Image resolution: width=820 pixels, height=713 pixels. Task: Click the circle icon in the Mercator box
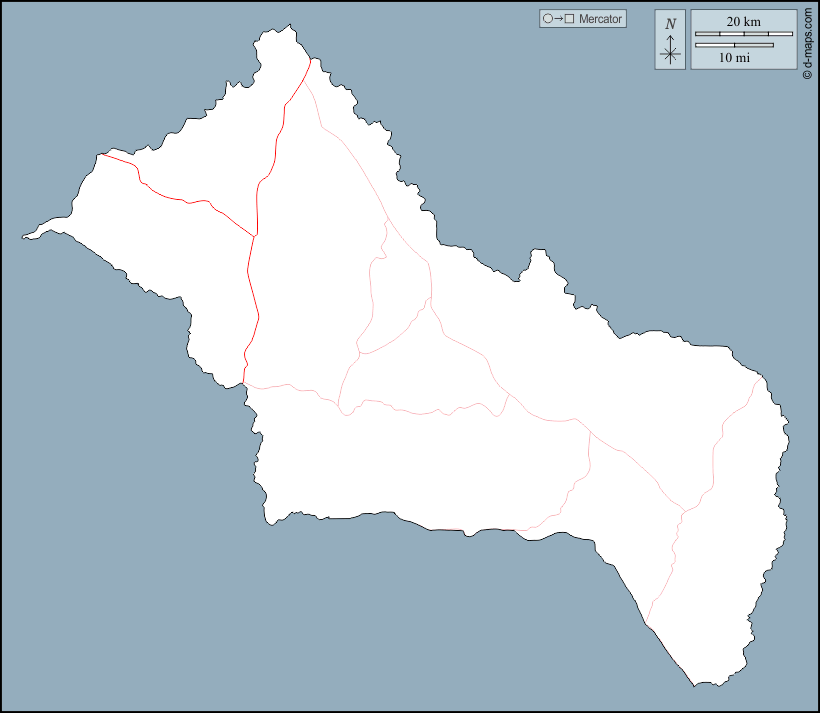click(547, 19)
